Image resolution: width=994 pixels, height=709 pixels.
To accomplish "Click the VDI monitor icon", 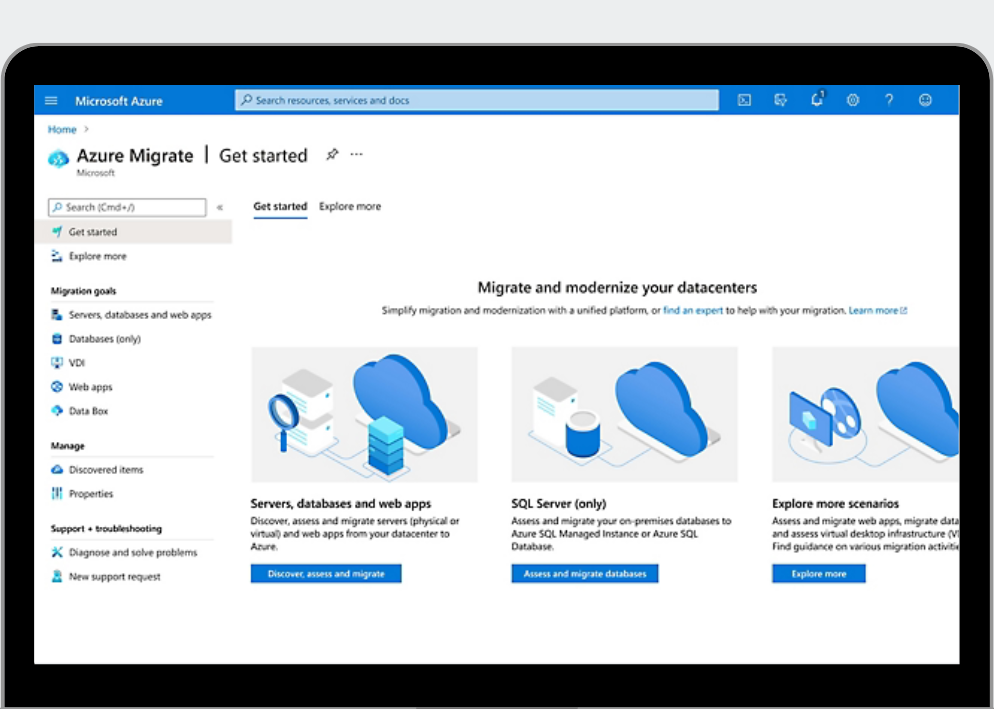I will tap(57, 363).
